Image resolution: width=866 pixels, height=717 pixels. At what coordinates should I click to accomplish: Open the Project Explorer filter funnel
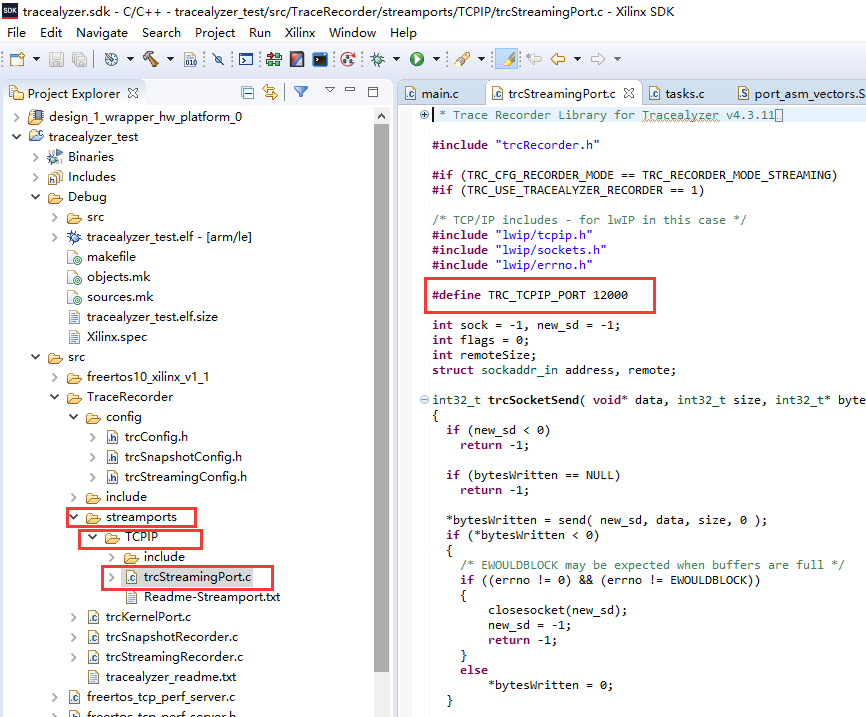(301, 90)
